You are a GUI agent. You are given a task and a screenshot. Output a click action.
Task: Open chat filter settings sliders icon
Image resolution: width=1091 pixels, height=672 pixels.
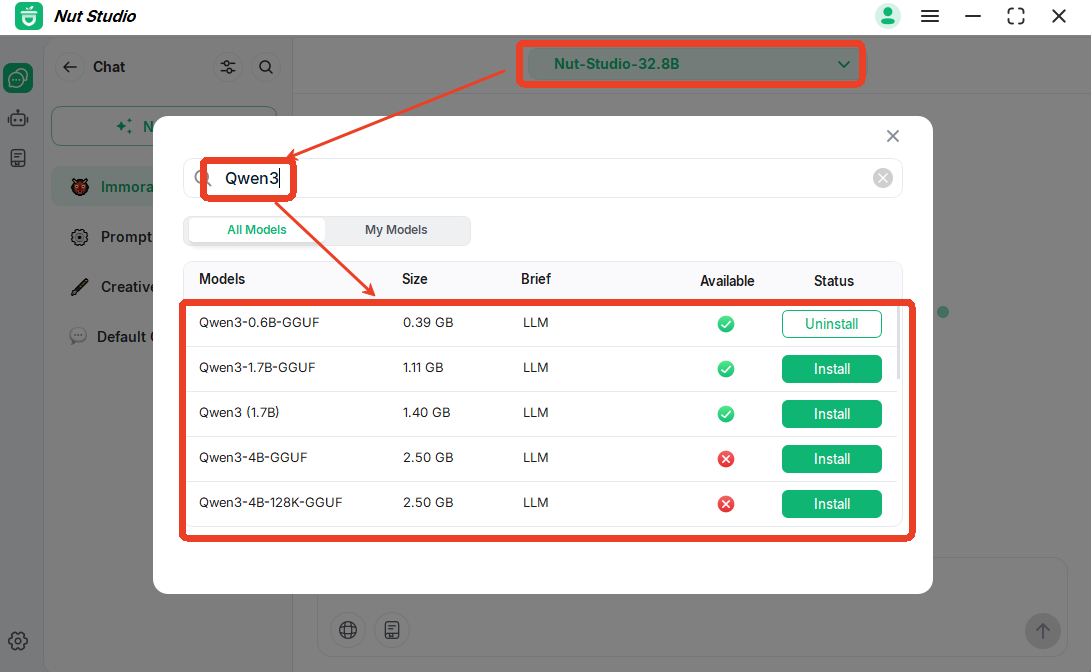(228, 67)
